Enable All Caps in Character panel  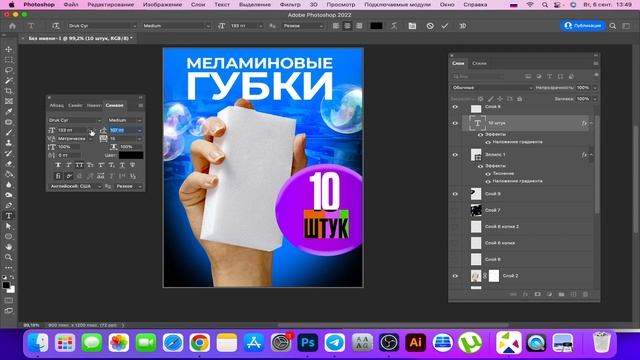pyautogui.click(x=79, y=165)
